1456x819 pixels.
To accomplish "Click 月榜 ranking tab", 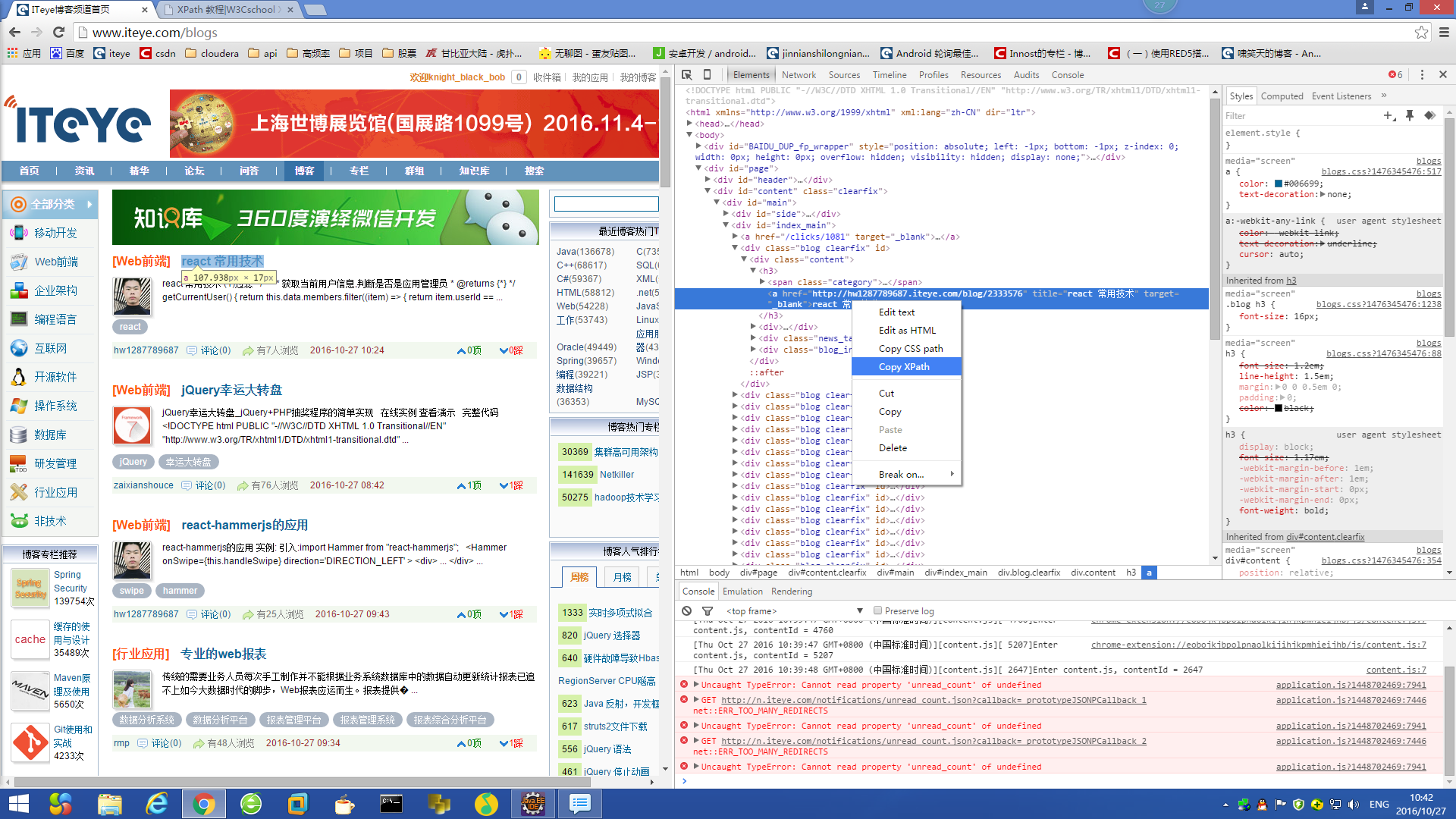I will (x=622, y=577).
